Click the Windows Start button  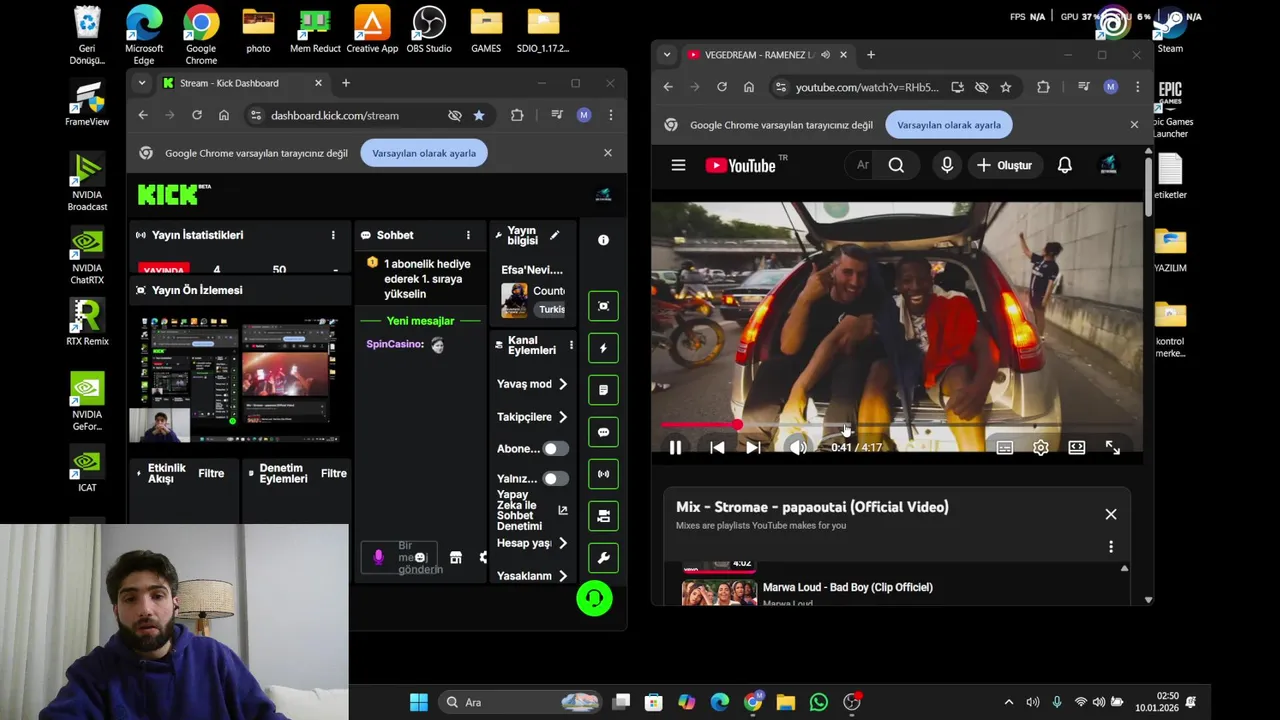[x=419, y=702]
